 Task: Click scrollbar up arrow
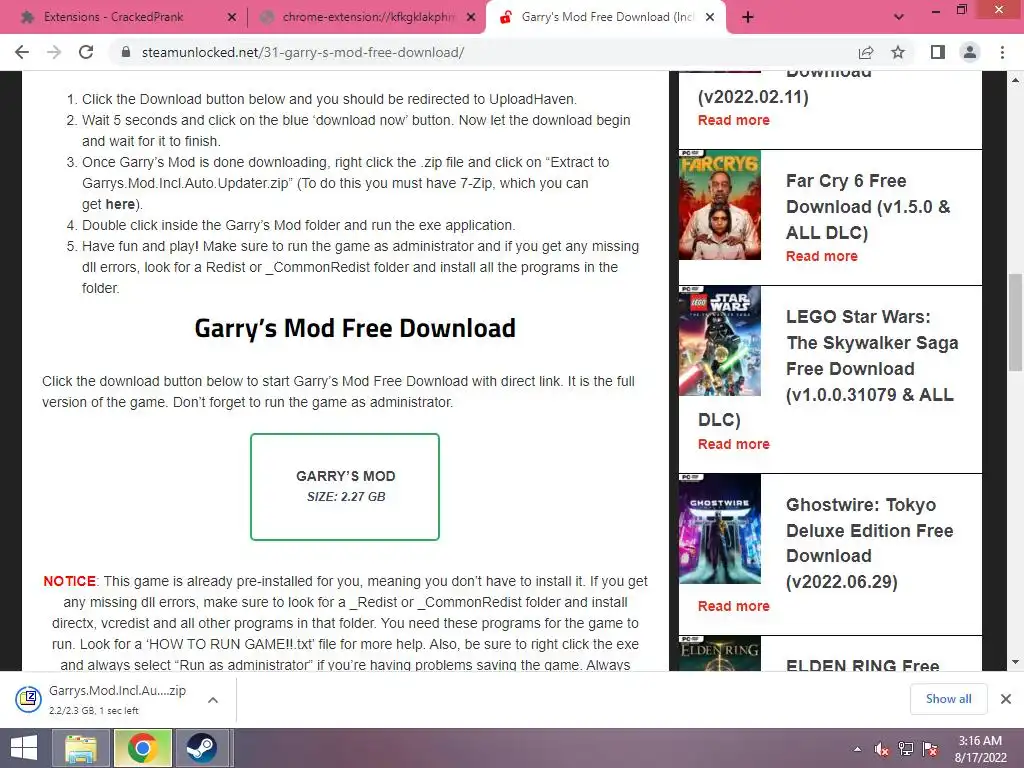(1015, 80)
